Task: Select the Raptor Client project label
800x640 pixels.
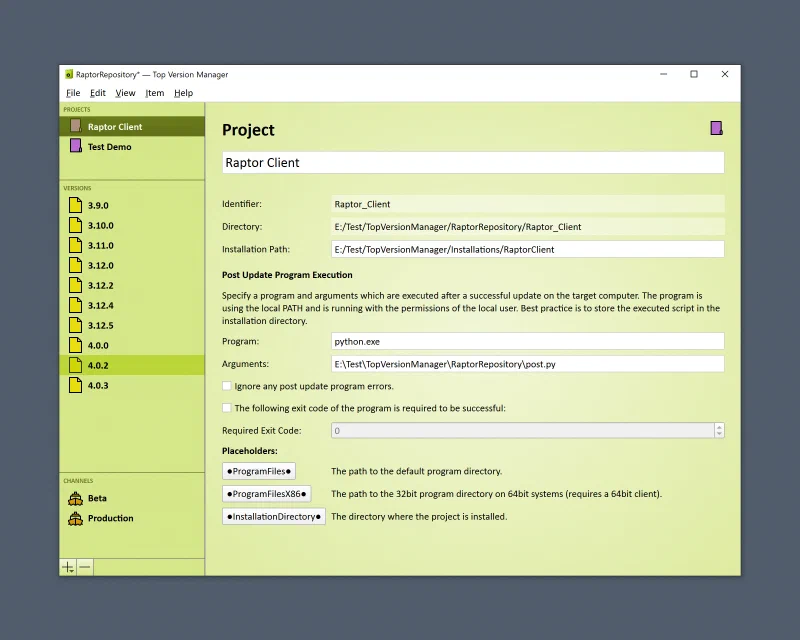Action: (x=115, y=127)
